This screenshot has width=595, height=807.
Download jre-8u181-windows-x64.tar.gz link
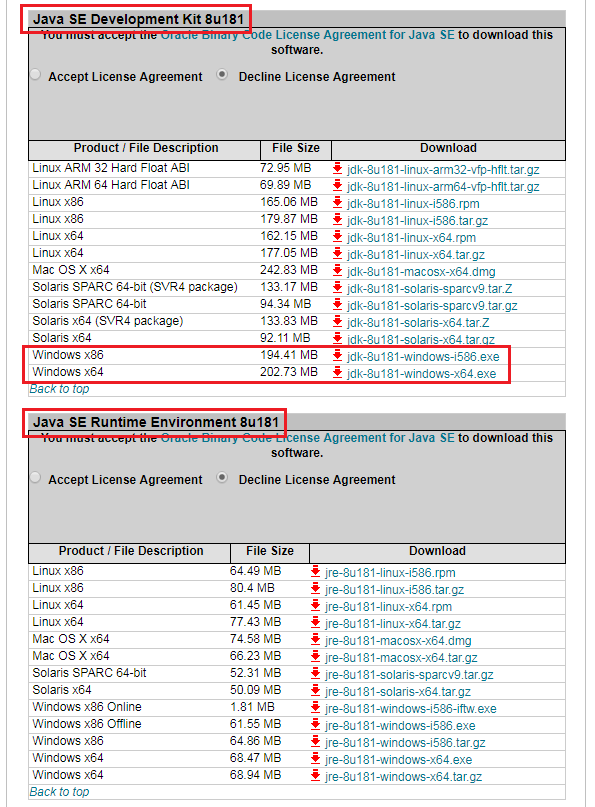tap(404, 777)
